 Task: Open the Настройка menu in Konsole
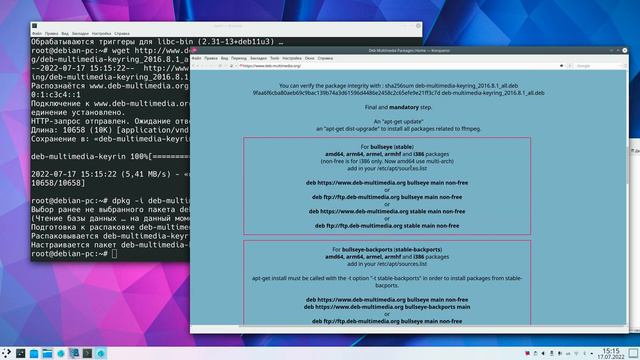tap(101, 33)
